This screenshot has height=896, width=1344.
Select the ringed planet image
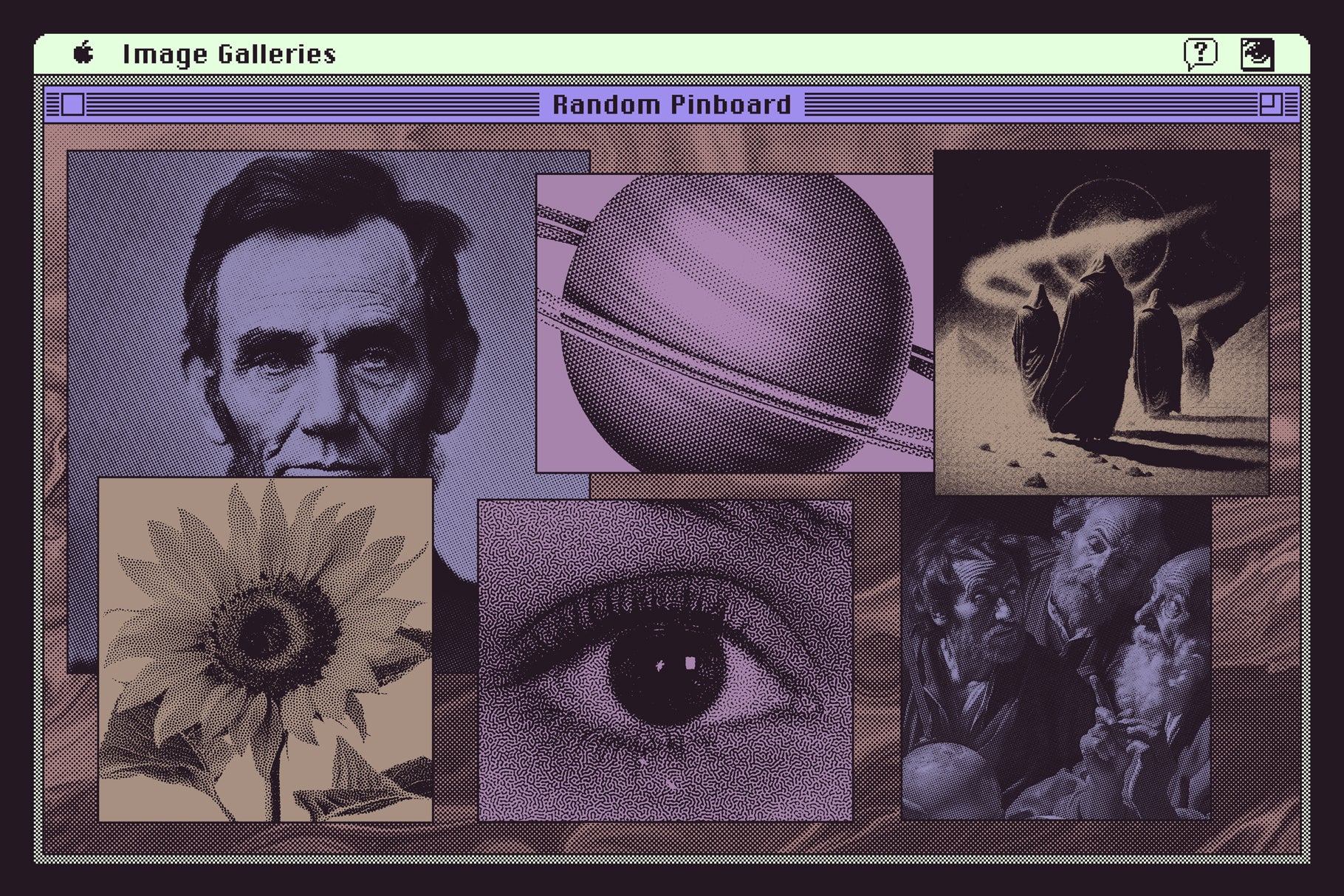coord(734,323)
